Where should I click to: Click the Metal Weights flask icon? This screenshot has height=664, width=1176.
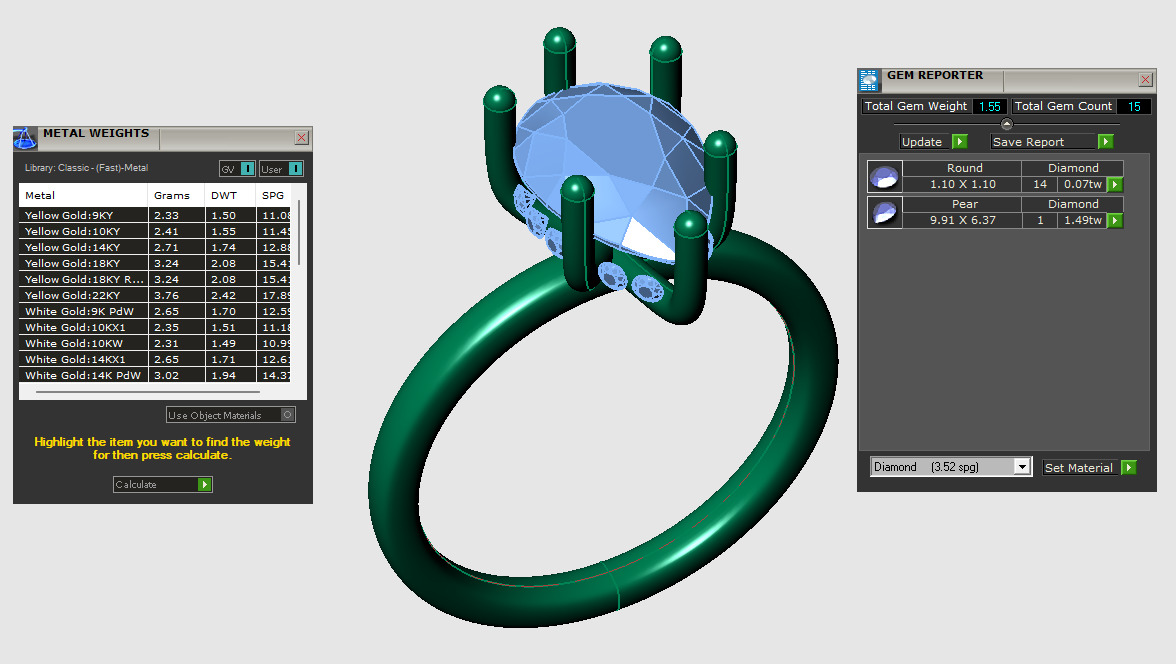point(25,138)
